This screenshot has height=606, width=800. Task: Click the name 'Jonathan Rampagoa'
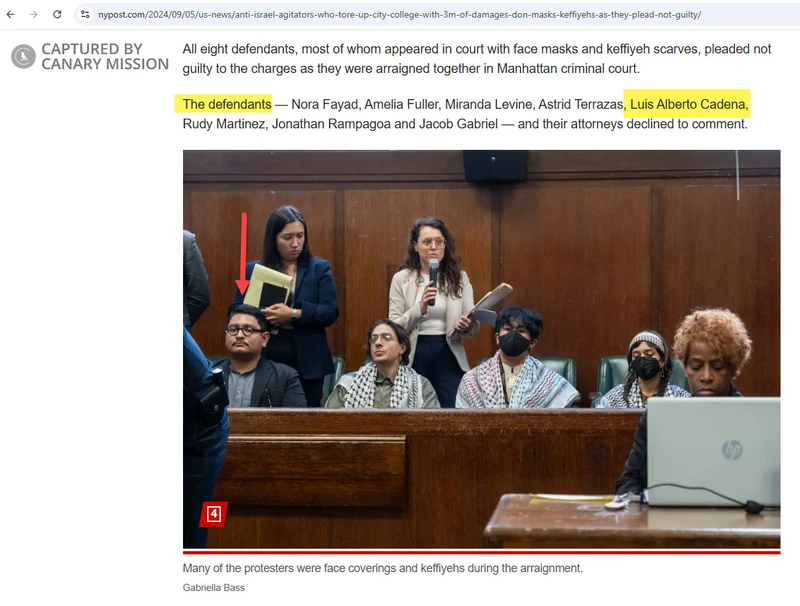click(x=331, y=124)
